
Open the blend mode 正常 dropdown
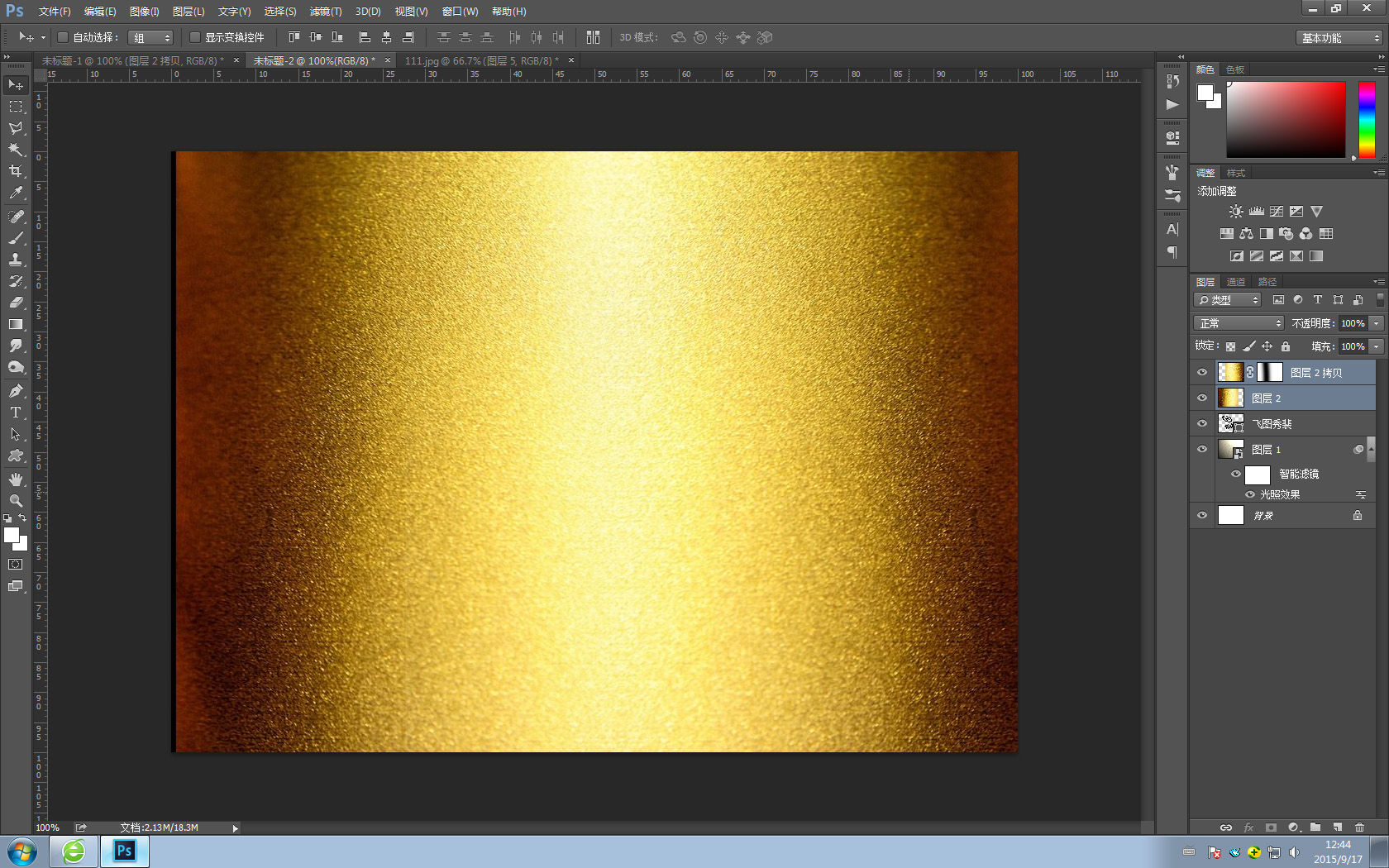[x=1238, y=323]
